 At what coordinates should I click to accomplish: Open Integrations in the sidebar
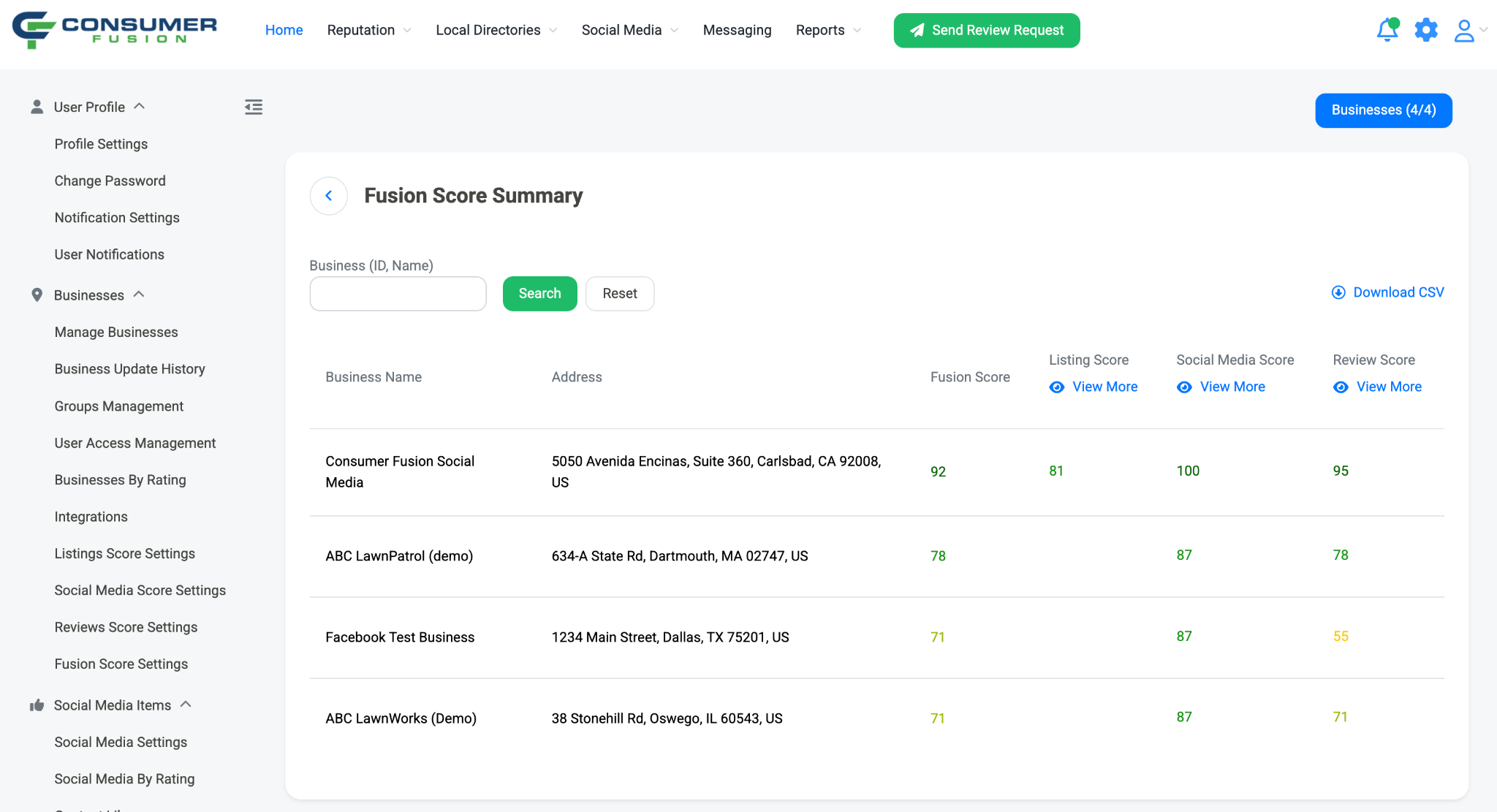(91, 517)
